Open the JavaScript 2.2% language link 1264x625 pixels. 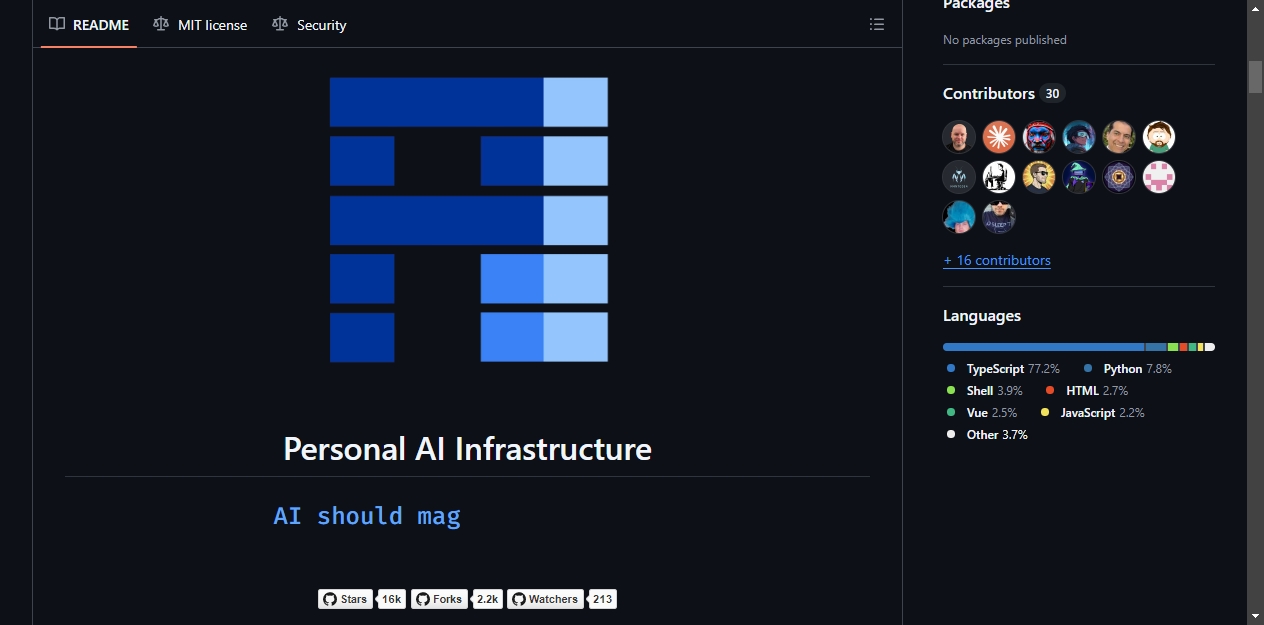[x=1093, y=413]
